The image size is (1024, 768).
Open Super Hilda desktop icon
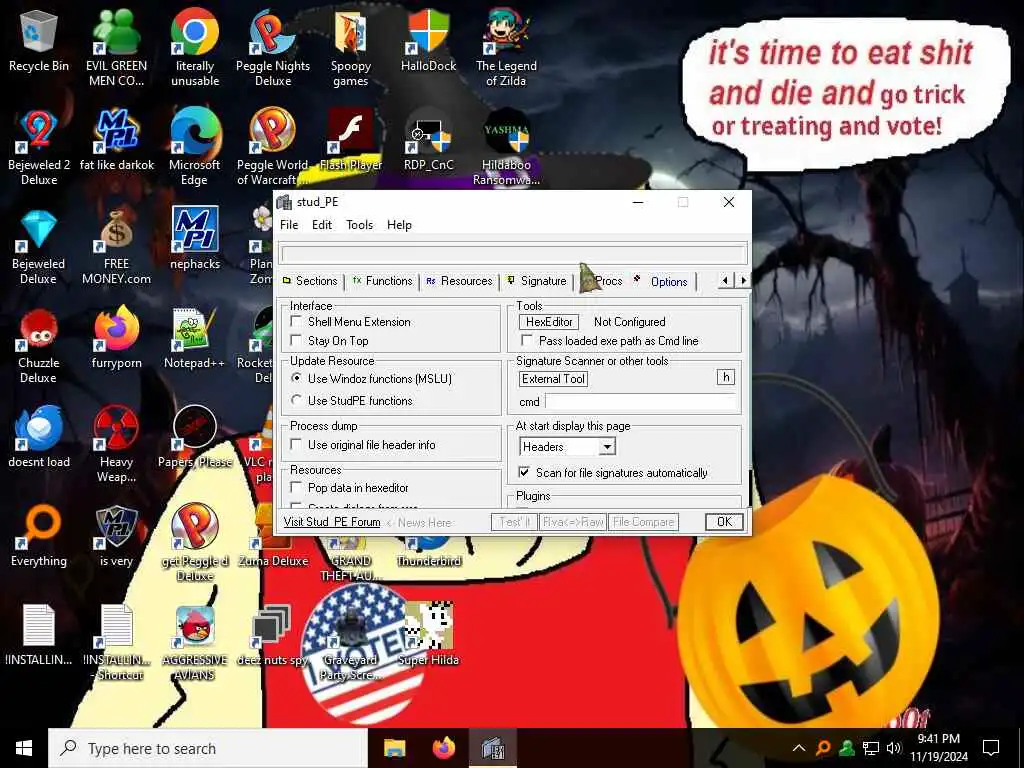point(428,635)
